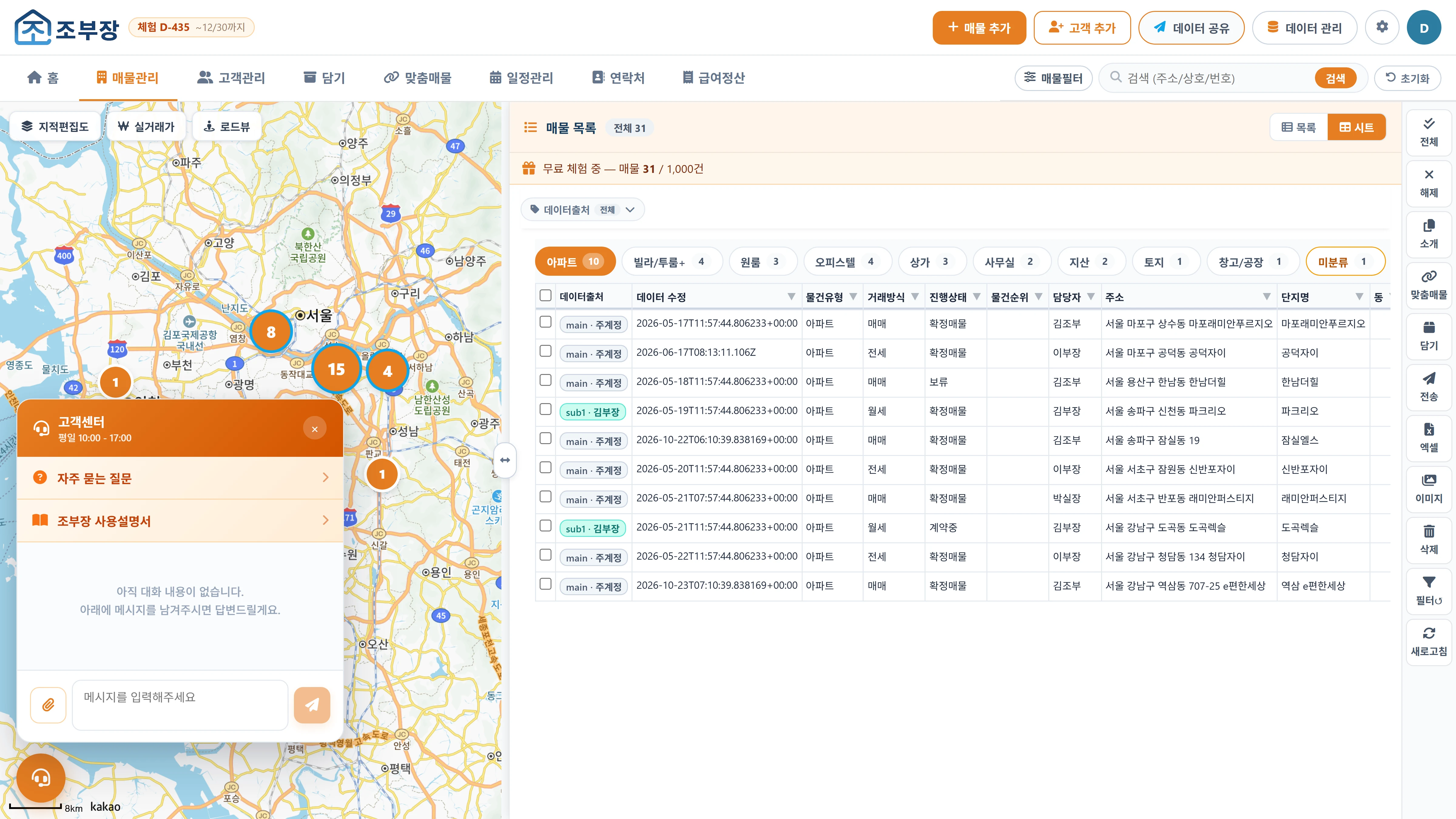Click the paperclip attachment icon in chat
The width and height of the screenshot is (1456, 819).
[x=48, y=705]
